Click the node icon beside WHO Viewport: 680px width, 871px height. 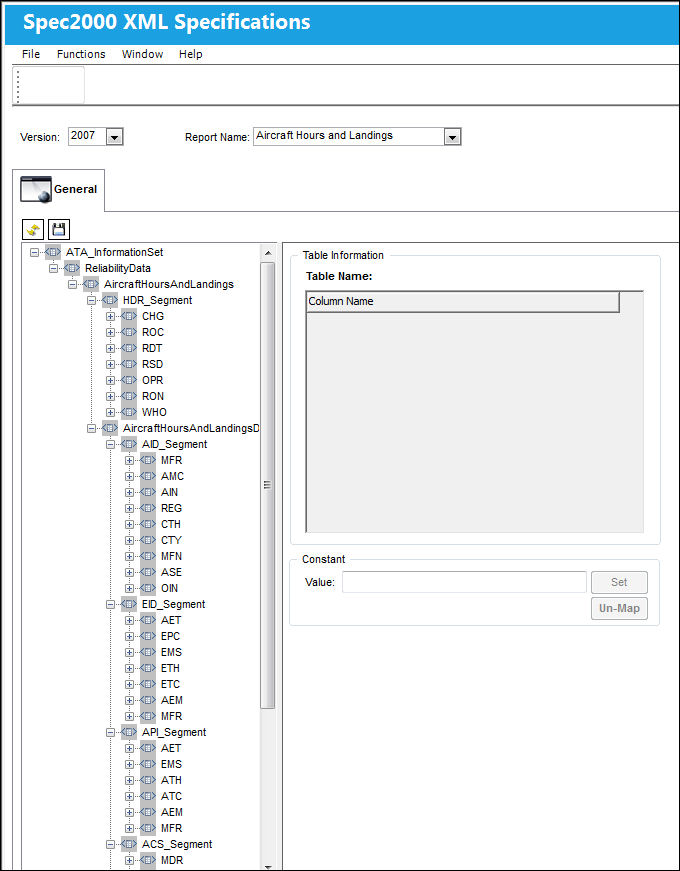point(129,412)
